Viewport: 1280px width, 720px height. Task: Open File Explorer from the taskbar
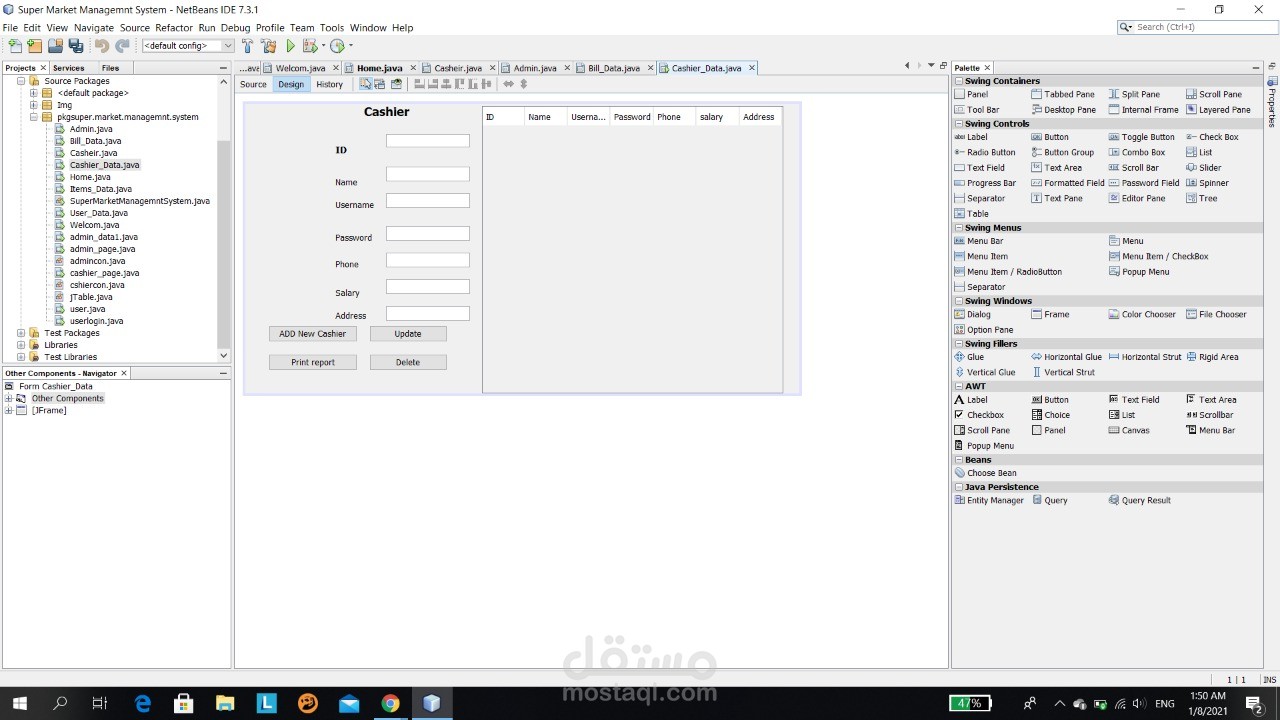225,703
